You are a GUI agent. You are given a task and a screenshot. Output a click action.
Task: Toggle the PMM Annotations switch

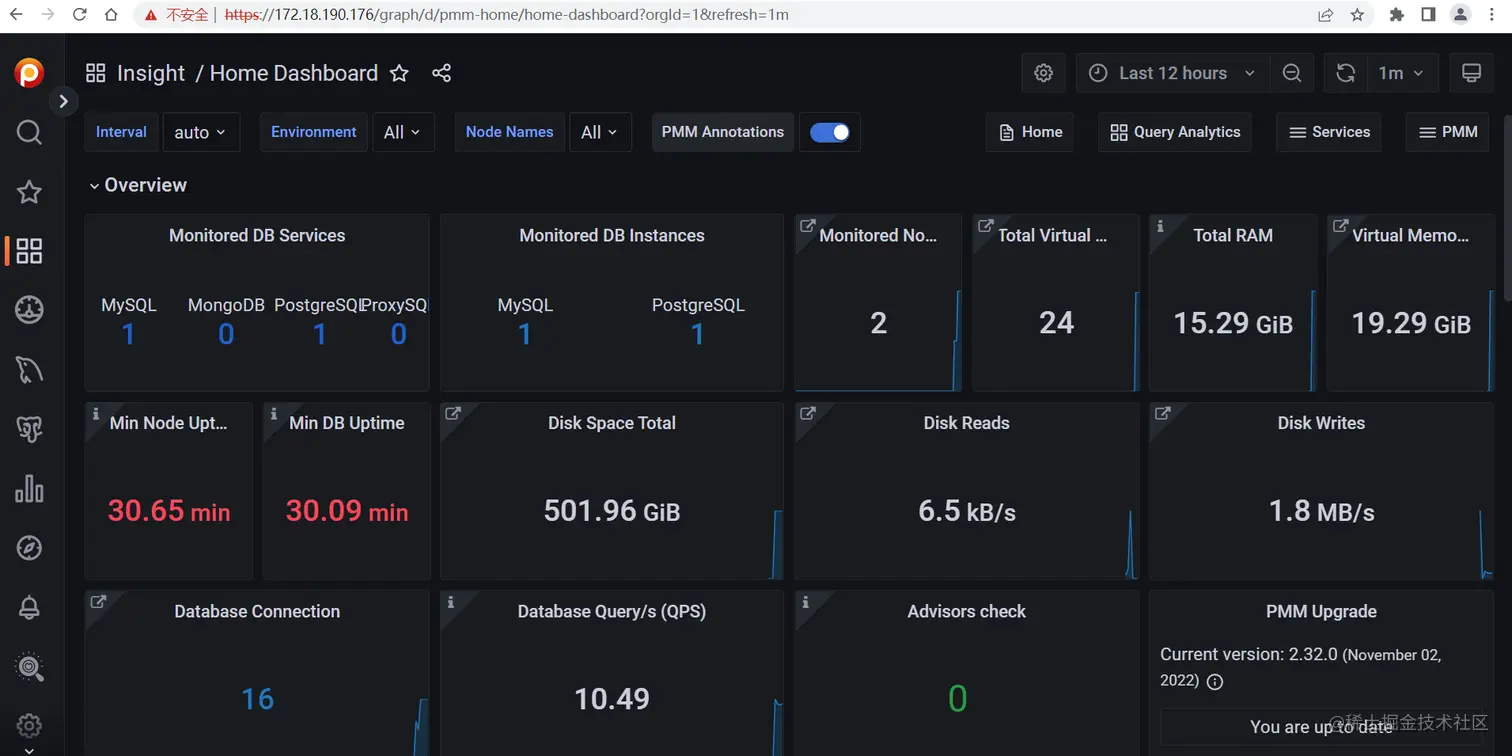[830, 132]
